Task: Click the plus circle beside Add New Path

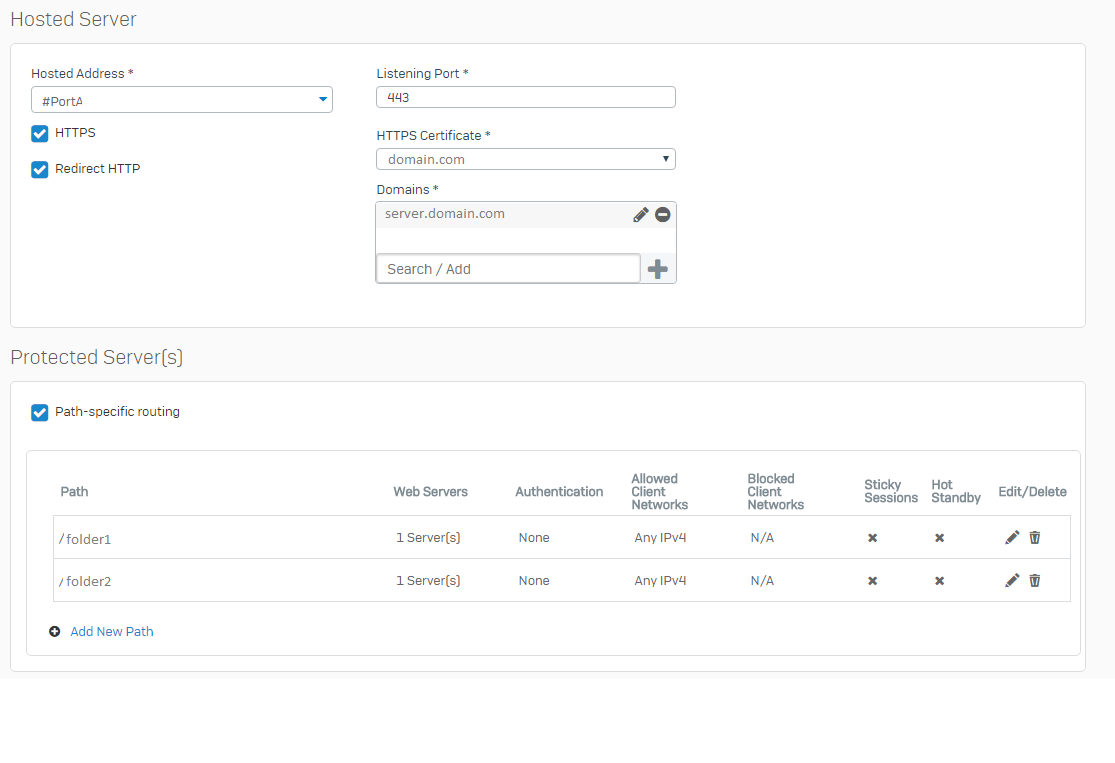Action: [55, 632]
